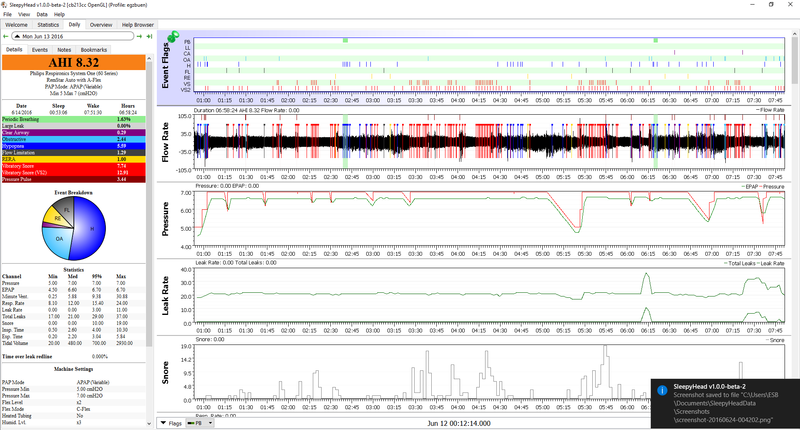Open the Data menu
Screen dimensions: 800x430
41,14
